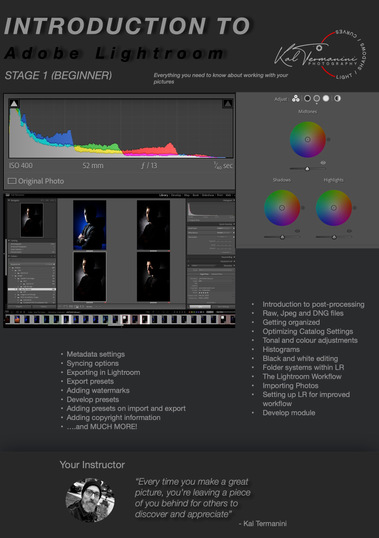Click the '52 mm' focal length text
The height and width of the screenshot is (538, 379).
click(93, 165)
